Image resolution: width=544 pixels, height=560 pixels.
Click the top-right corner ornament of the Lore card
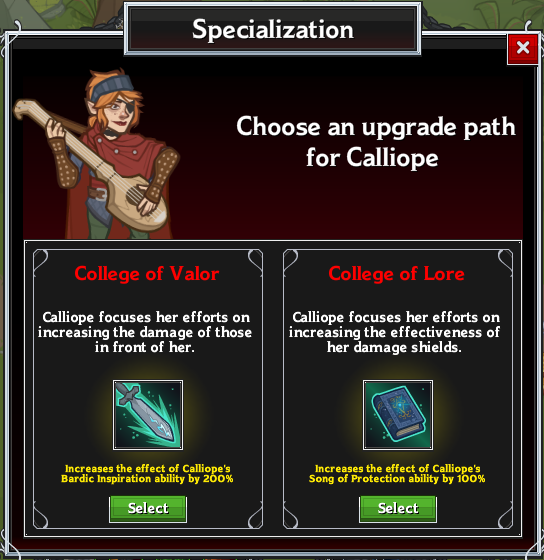coord(505,261)
